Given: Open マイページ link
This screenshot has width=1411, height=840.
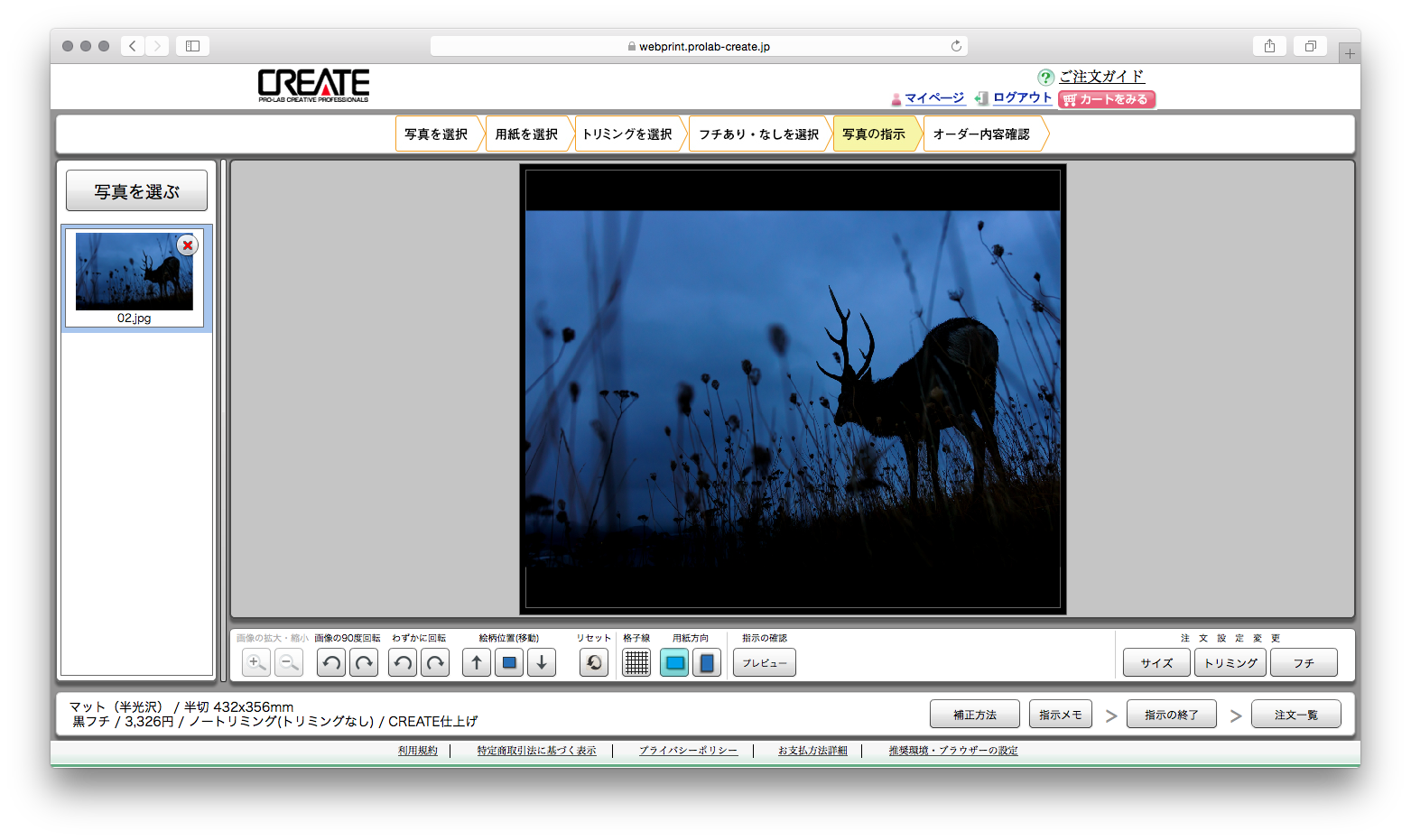Looking at the screenshot, I should coord(934,98).
